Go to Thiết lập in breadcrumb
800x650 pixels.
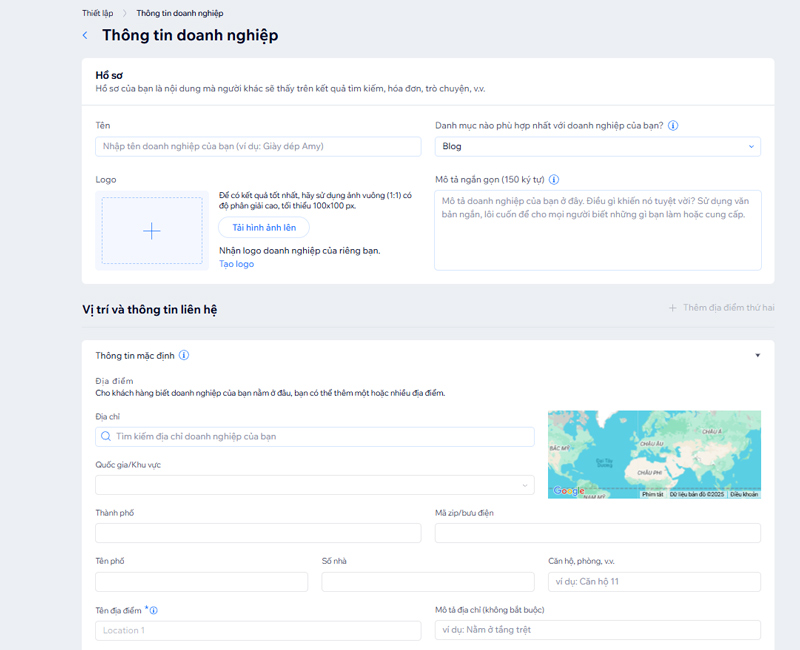click(x=97, y=13)
